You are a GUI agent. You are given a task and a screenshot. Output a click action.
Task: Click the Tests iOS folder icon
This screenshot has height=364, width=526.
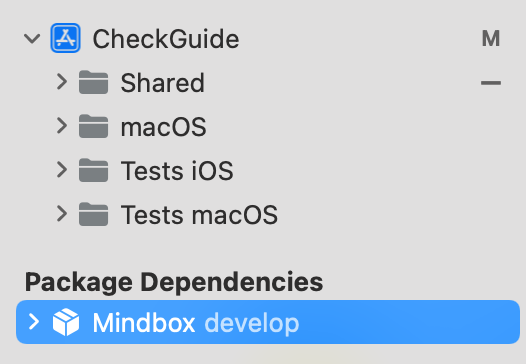93,170
